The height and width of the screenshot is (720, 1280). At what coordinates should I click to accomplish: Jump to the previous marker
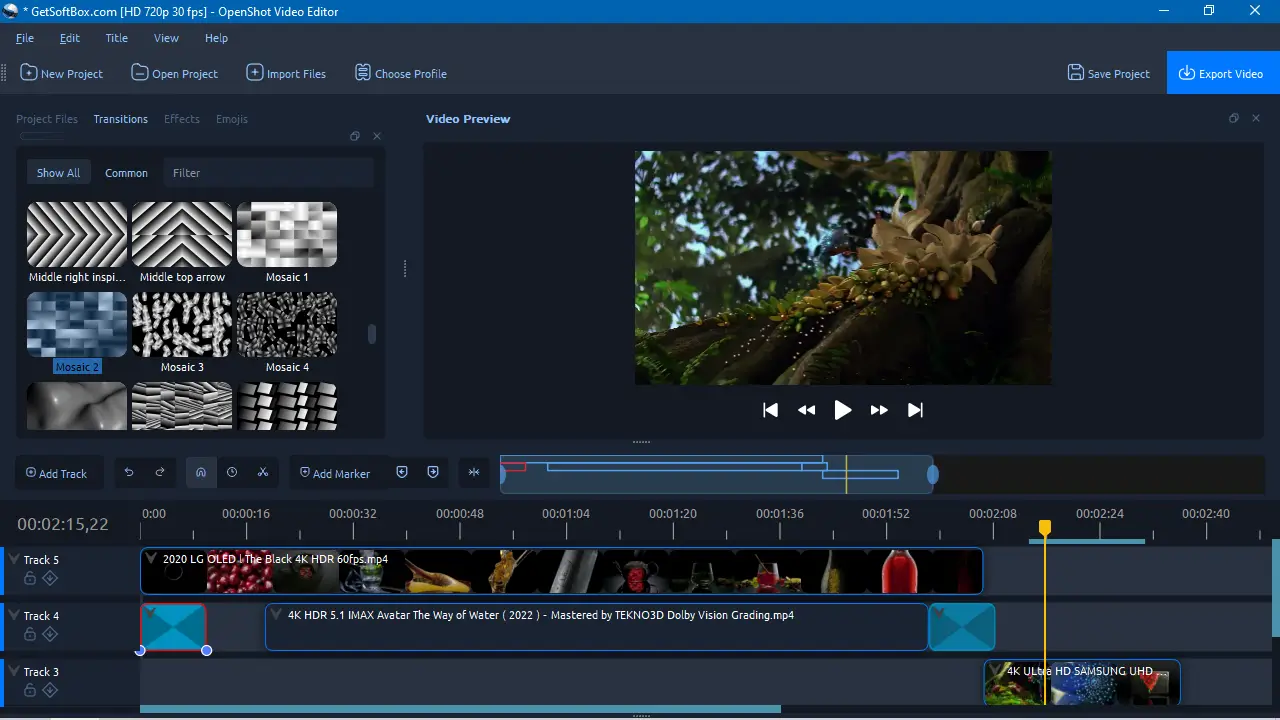pyautogui.click(x=402, y=473)
